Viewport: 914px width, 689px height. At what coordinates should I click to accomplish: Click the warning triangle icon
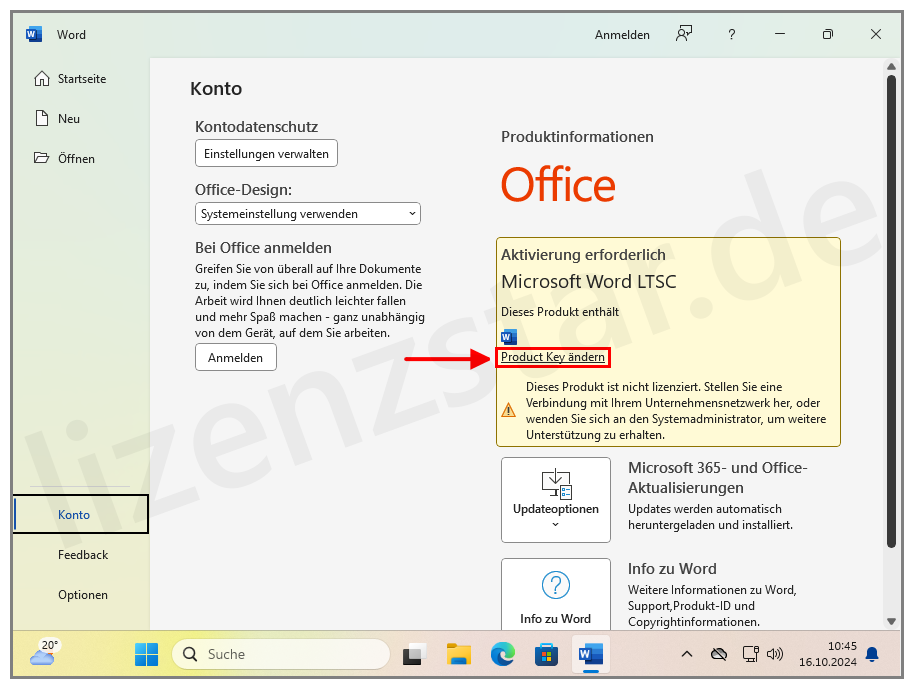(508, 410)
